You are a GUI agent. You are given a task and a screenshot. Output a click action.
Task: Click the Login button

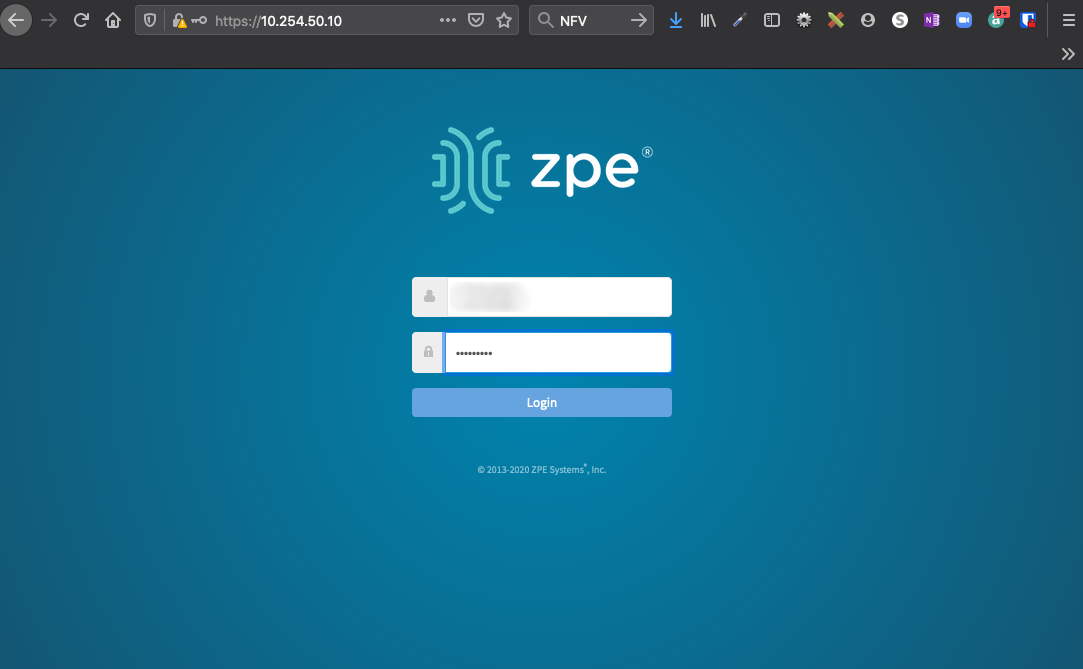pyautogui.click(x=542, y=403)
